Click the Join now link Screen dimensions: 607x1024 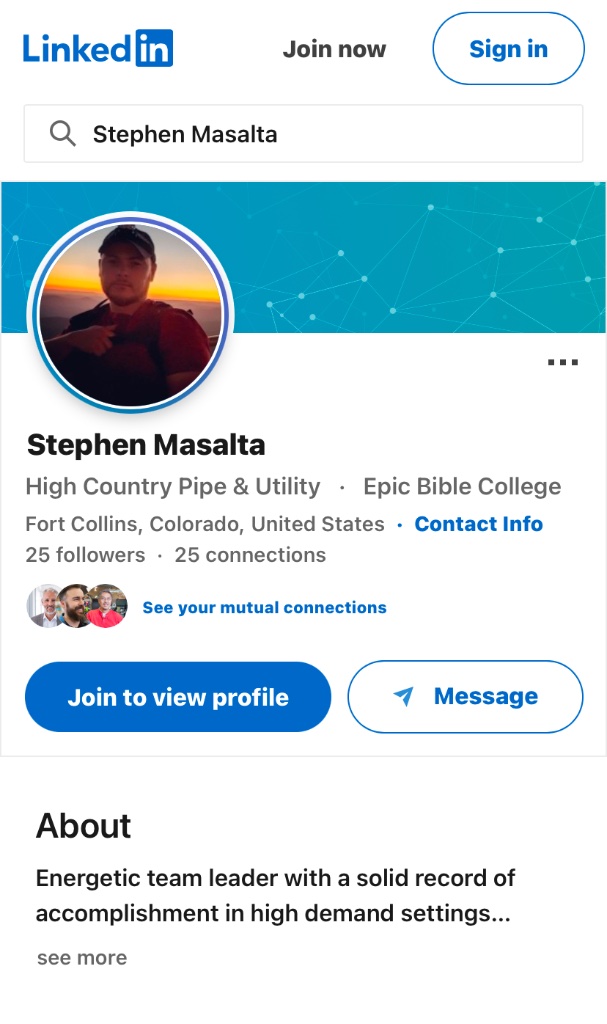tap(334, 49)
